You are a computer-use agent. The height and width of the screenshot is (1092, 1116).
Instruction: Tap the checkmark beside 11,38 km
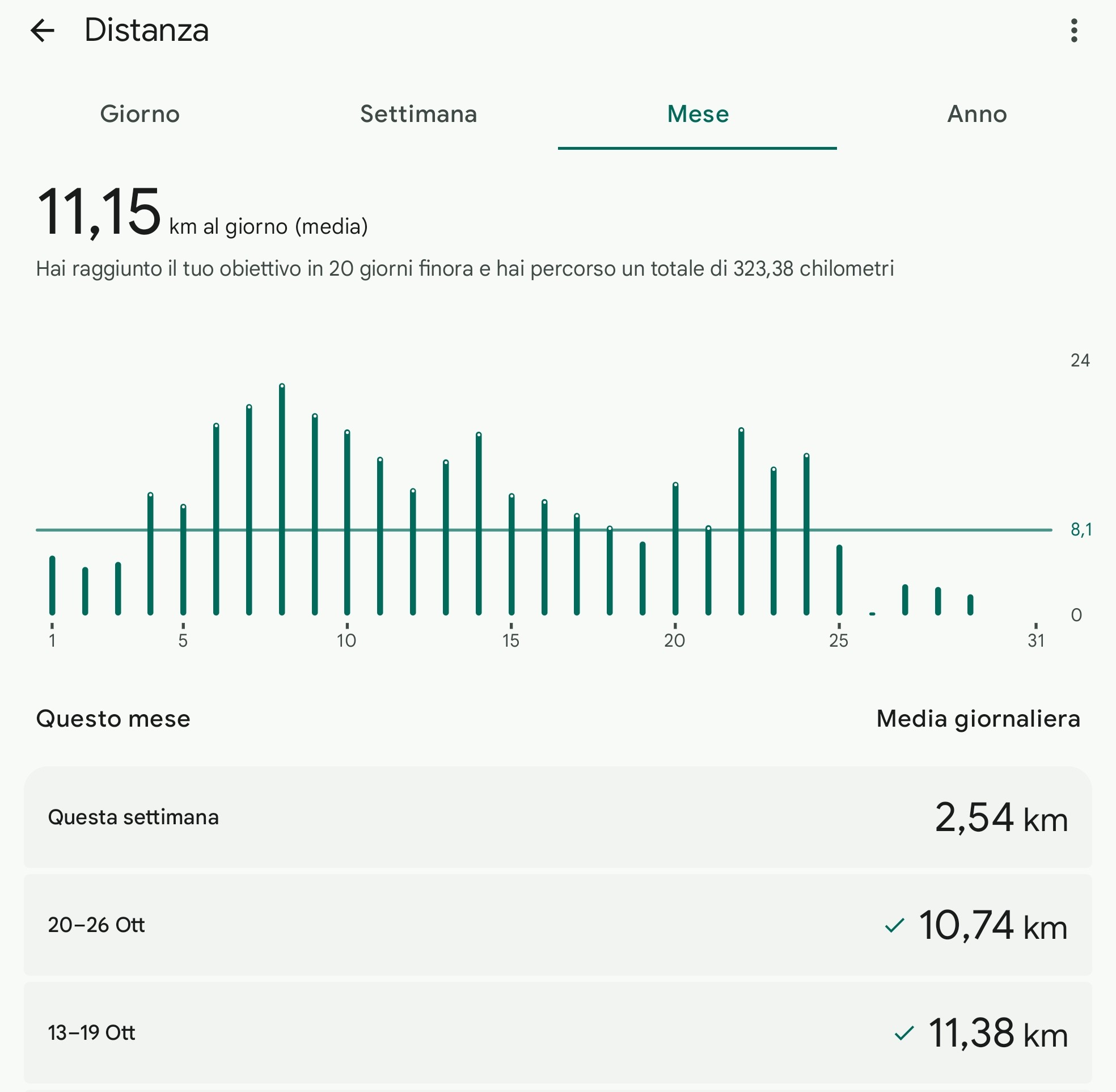tap(903, 1033)
